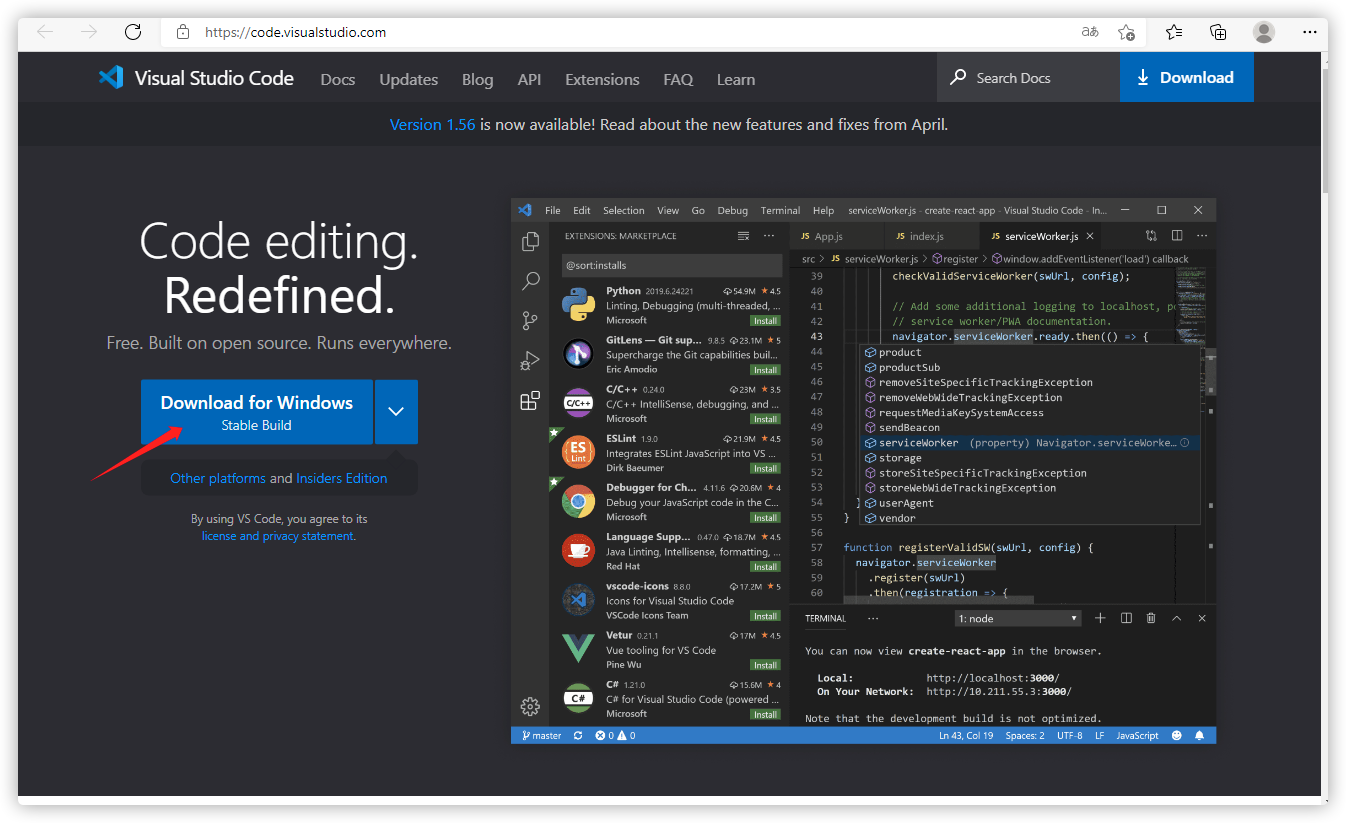
Task: Open the Learn navigation item
Action: click(736, 79)
